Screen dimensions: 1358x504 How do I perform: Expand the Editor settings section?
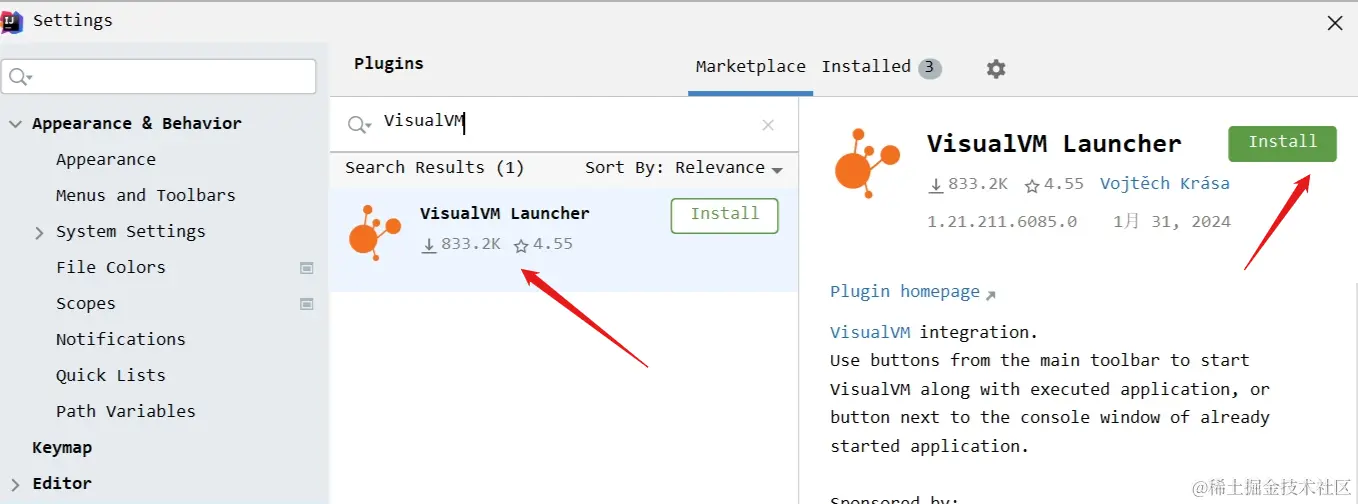tap(15, 484)
